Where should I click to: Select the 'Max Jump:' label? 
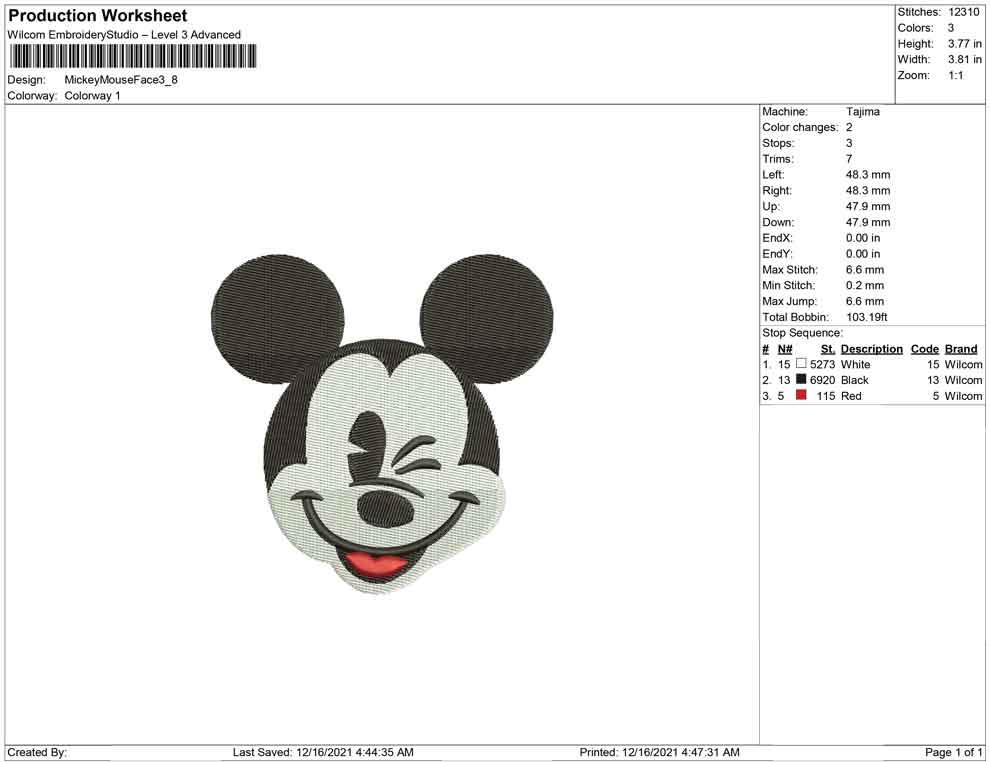[789, 301]
